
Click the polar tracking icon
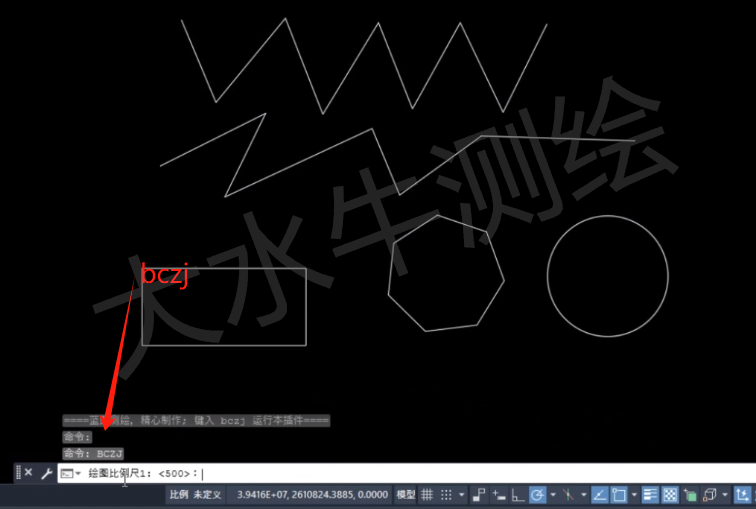tap(537, 494)
